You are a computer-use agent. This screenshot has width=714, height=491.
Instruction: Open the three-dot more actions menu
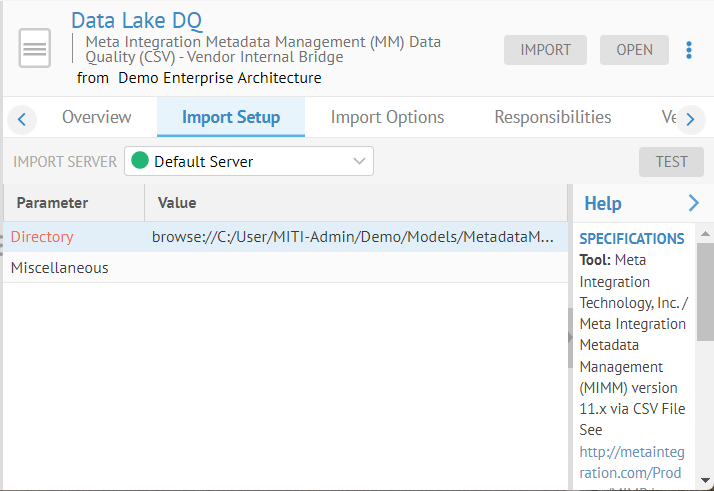click(x=689, y=50)
